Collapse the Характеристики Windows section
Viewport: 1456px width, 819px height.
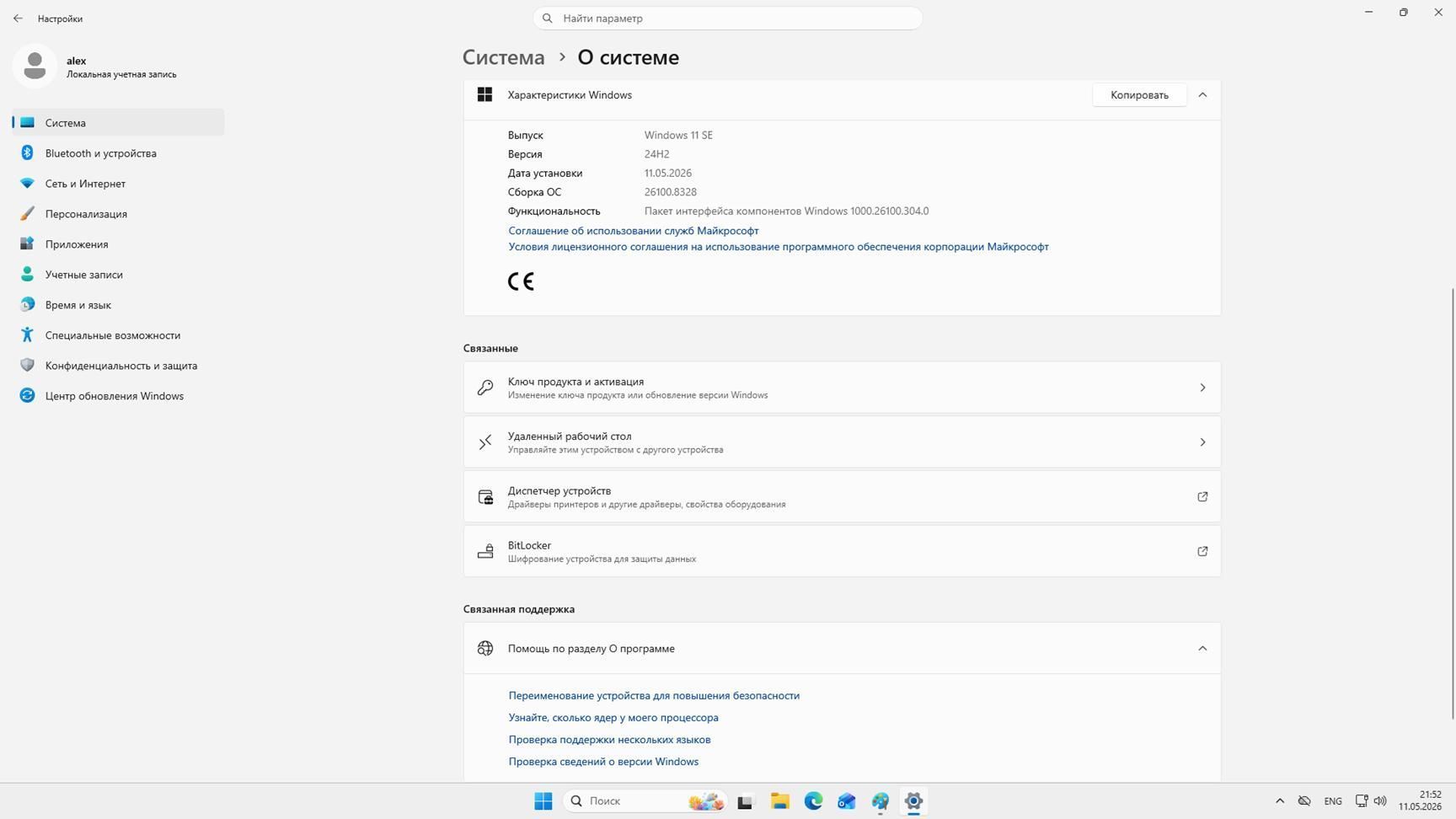pyautogui.click(x=1202, y=95)
